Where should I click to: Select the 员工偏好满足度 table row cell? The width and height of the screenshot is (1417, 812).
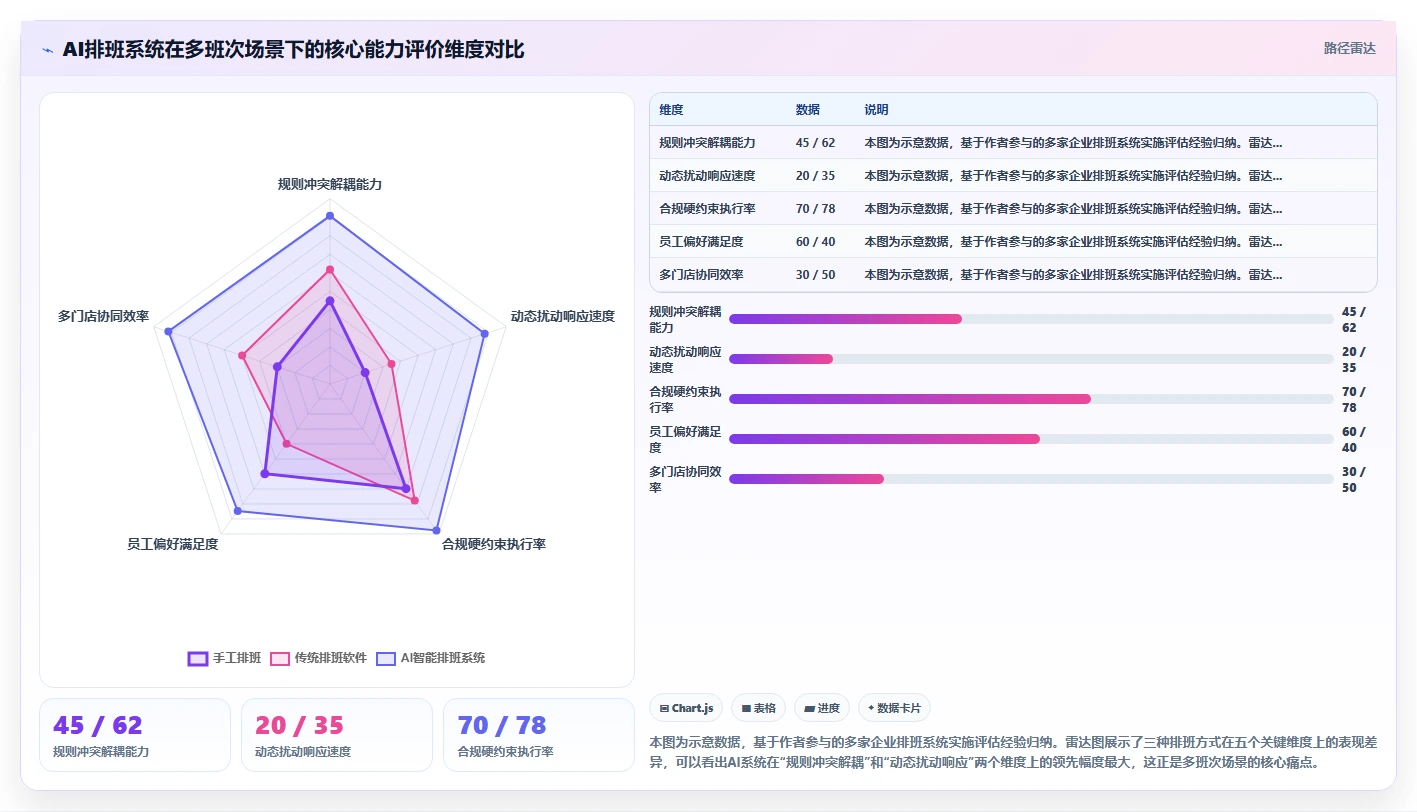pyautogui.click(x=701, y=242)
